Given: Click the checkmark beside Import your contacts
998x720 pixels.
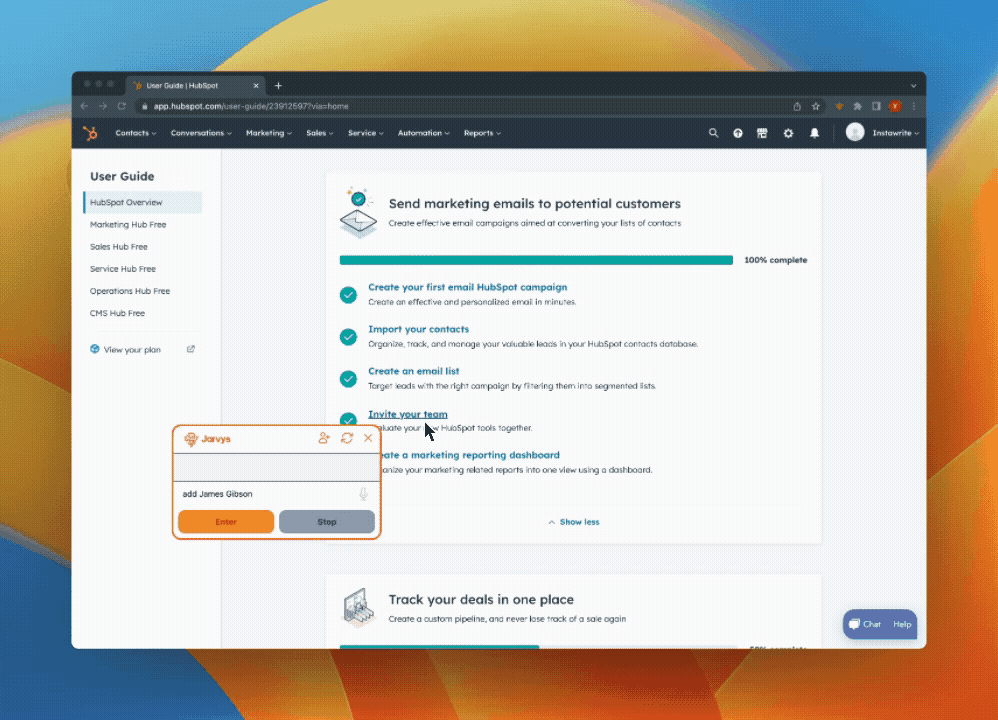Looking at the screenshot, I should tap(348, 337).
